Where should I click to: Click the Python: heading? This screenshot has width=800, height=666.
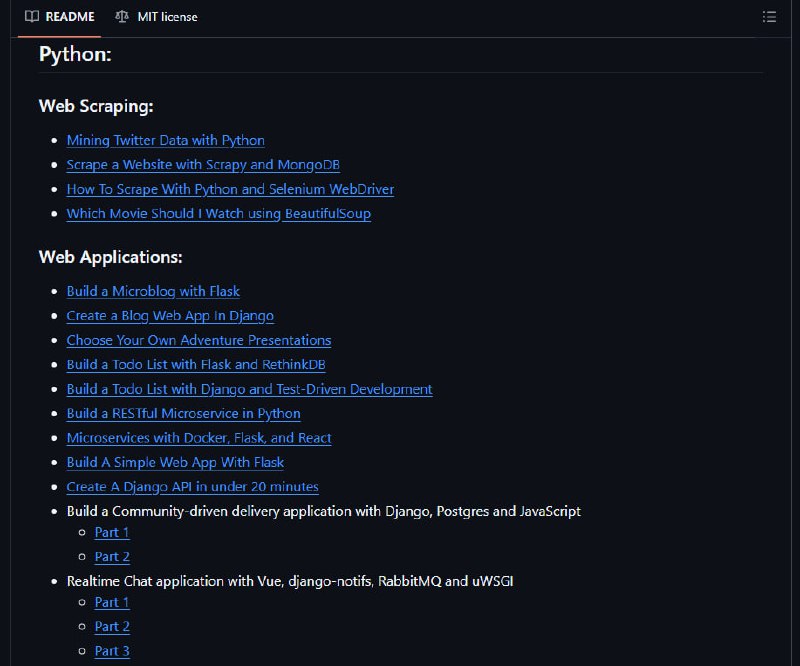[75, 55]
